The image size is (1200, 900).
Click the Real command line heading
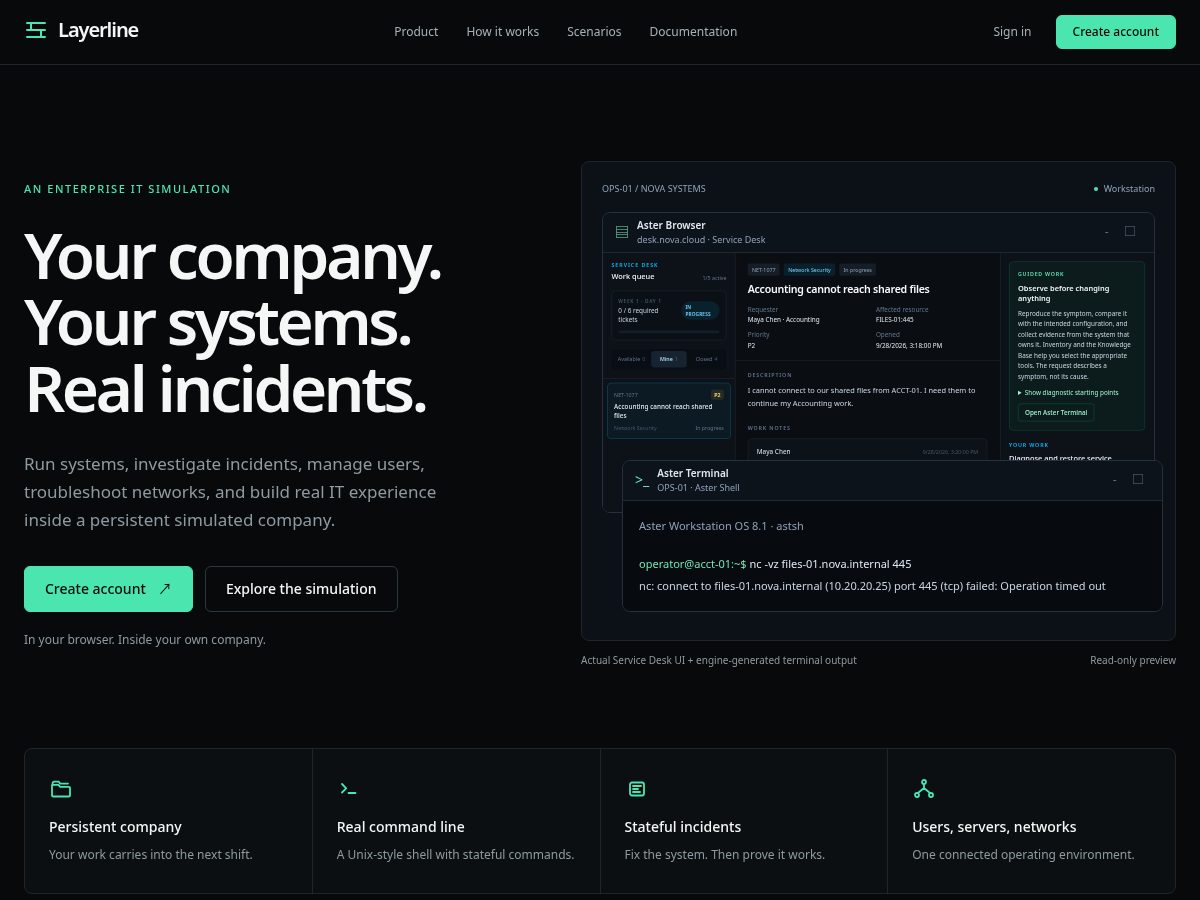[401, 827]
